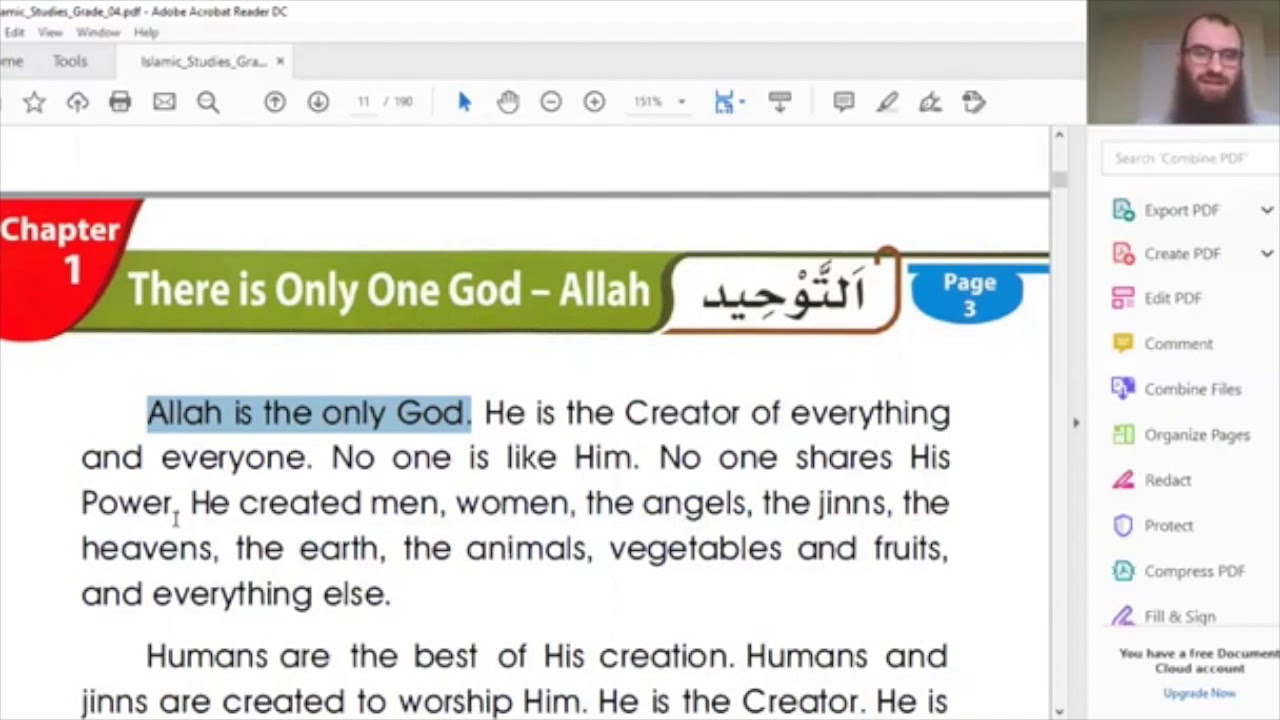The image size is (1280, 720).
Task: Go to previous page arrow
Action: [275, 102]
